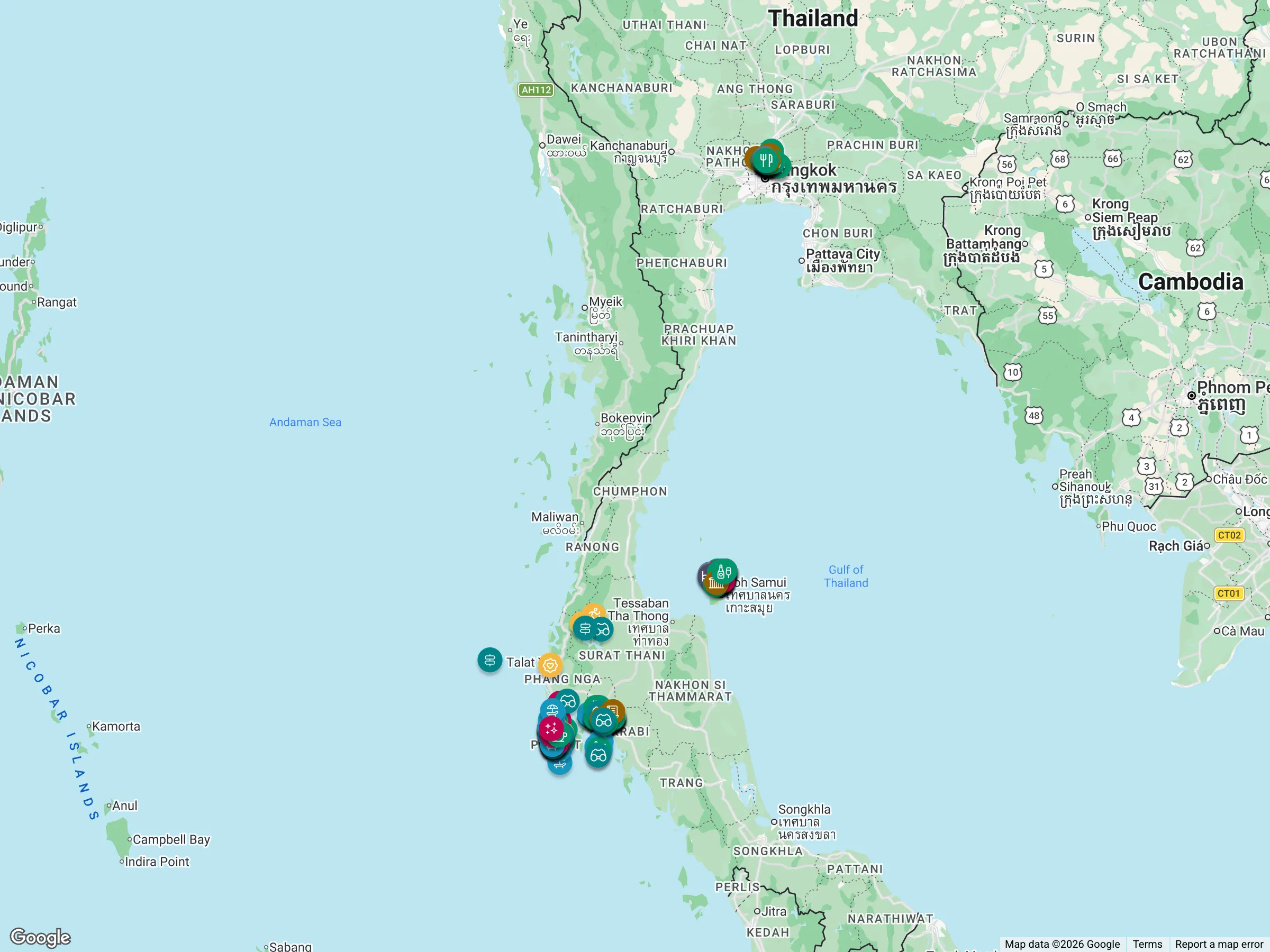Click the temple/museum marker on Koh Samui
Image resolution: width=1270 pixels, height=952 pixels.
716,585
